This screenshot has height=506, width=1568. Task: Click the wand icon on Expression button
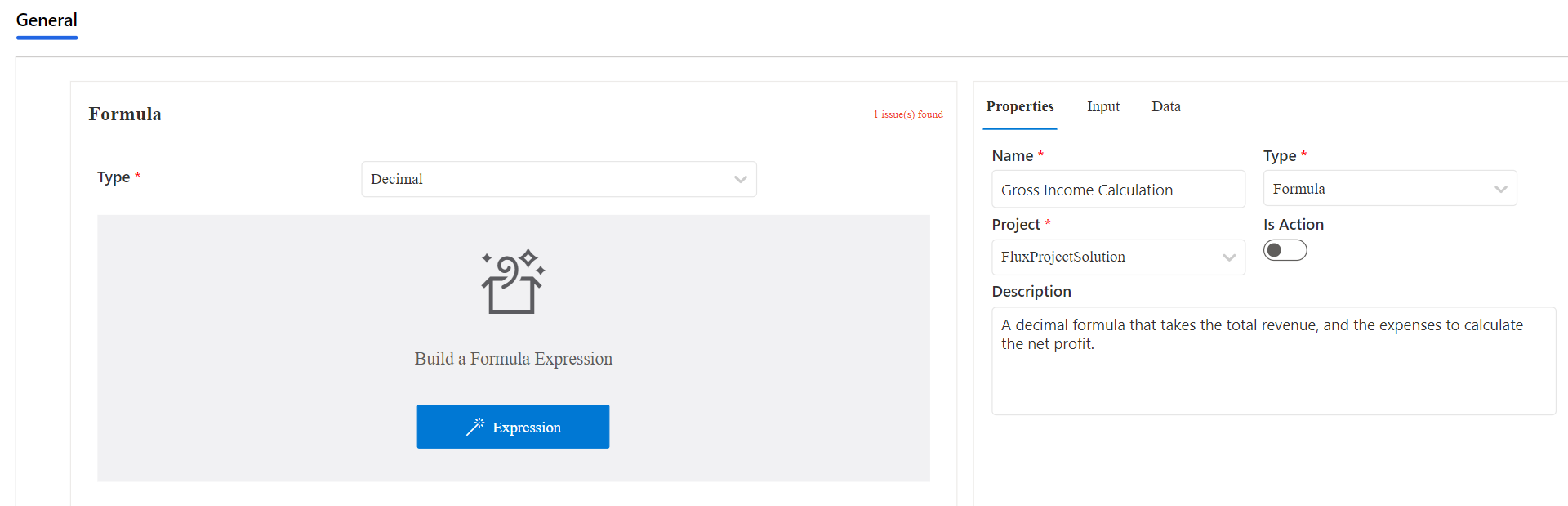[475, 427]
